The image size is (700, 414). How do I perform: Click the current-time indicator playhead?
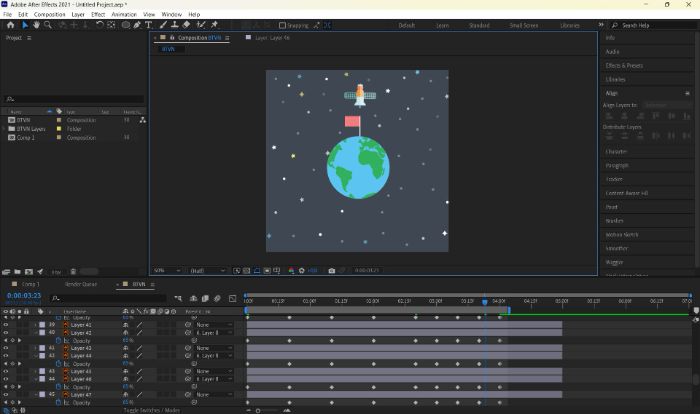tap(485, 302)
